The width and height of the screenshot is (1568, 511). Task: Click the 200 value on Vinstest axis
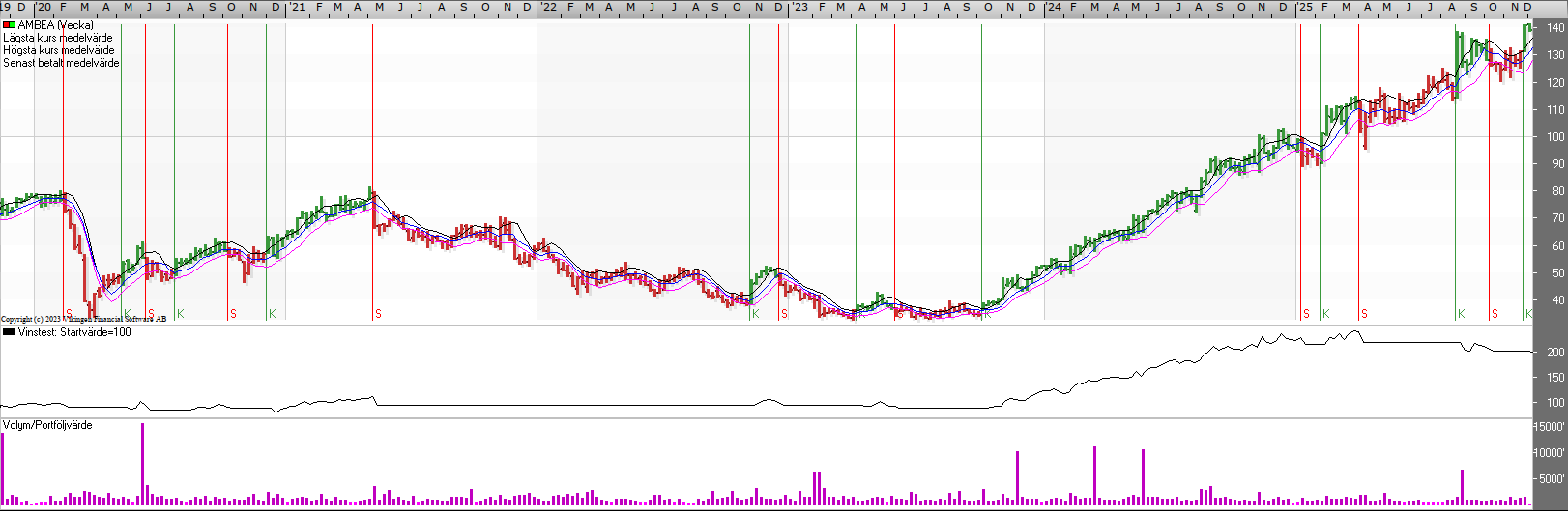(x=1554, y=353)
